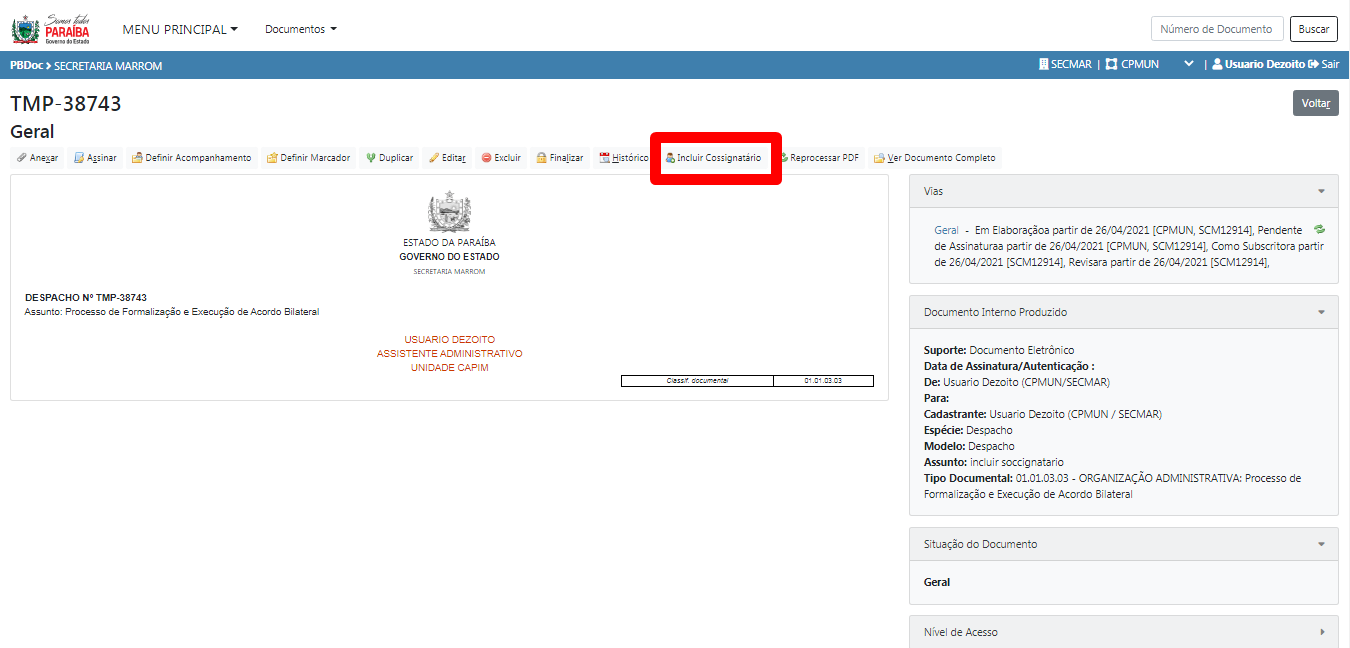Click the Assinar signature icon

pos(79,158)
